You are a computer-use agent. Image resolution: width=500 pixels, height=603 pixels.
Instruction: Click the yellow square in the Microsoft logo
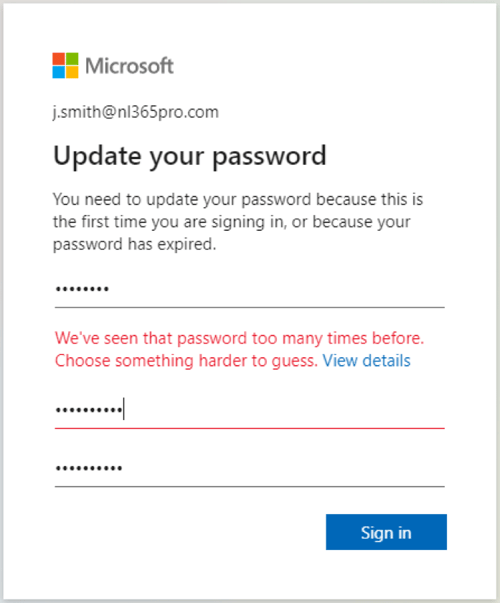72,72
